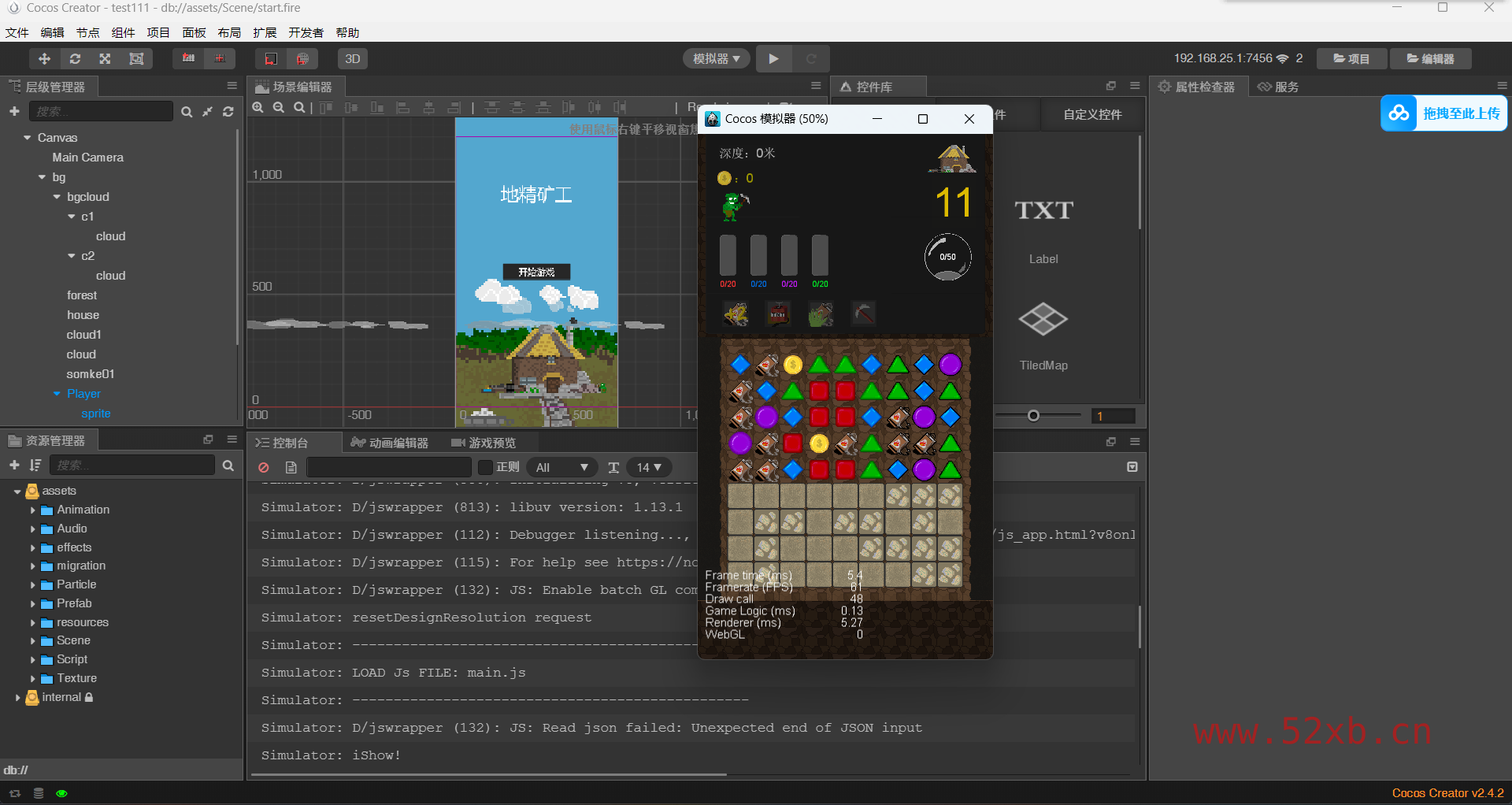Open the All log level dropdown
This screenshot has width=1512, height=805.
561,467
